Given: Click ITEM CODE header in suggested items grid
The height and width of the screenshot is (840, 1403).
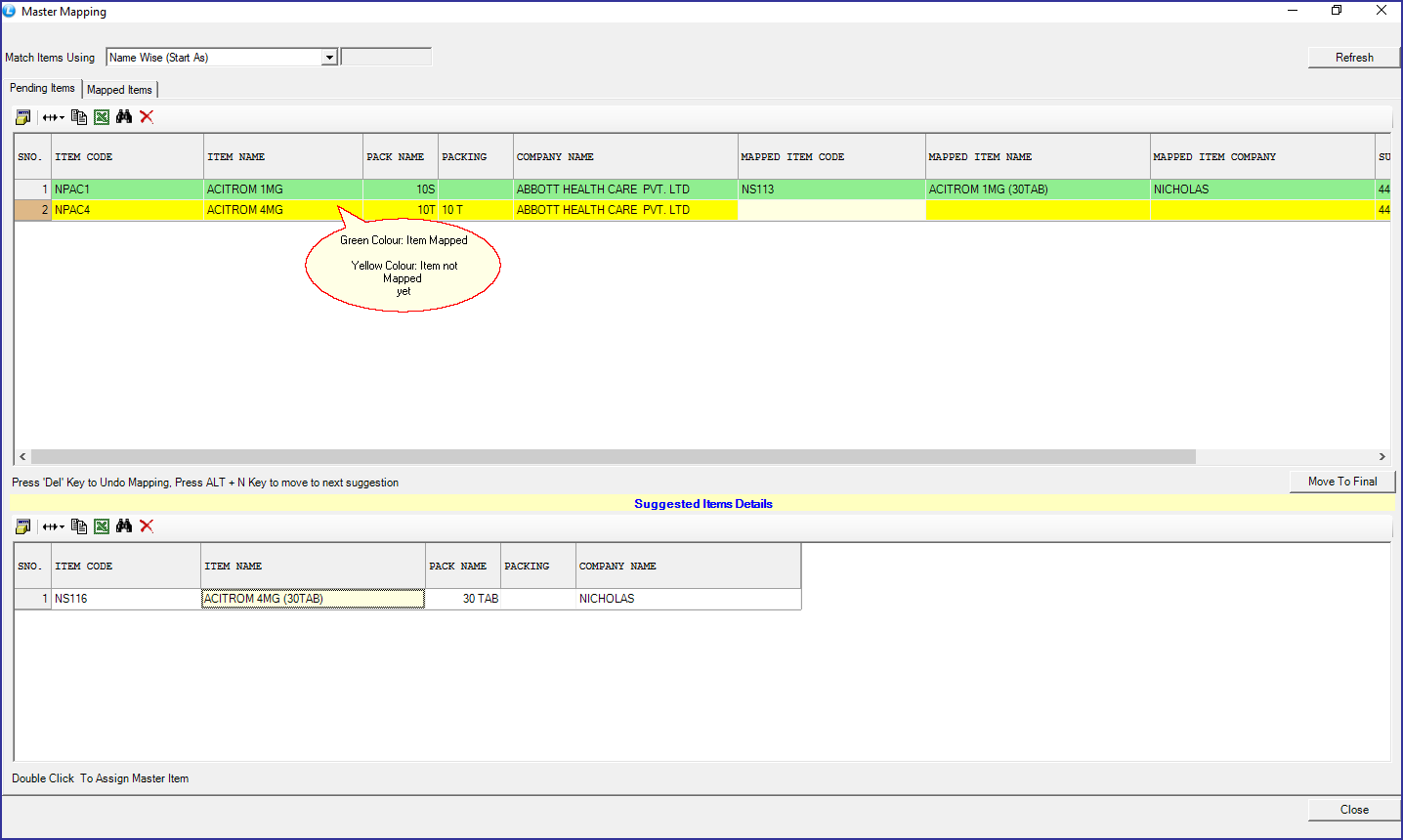Looking at the screenshot, I should click(x=125, y=567).
